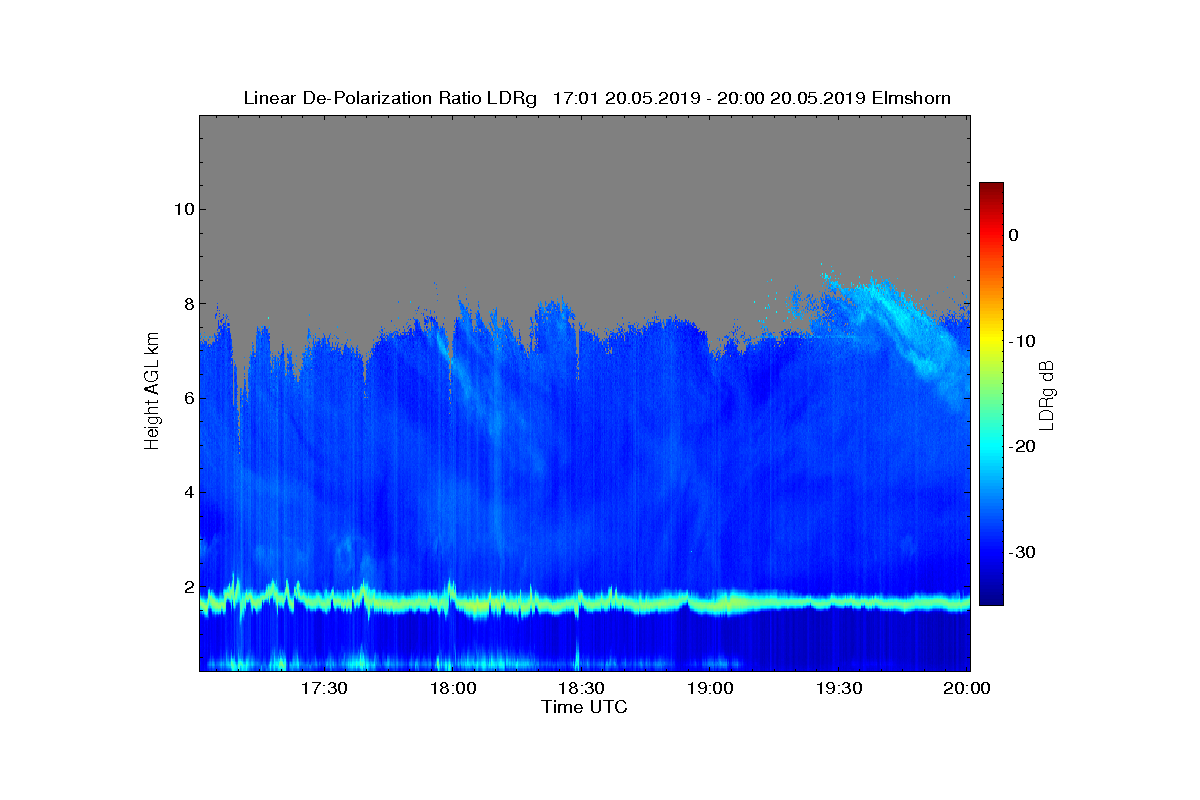This screenshot has width=1200, height=800.
Task: Click the 2 km height tick label
Action: 186,587
